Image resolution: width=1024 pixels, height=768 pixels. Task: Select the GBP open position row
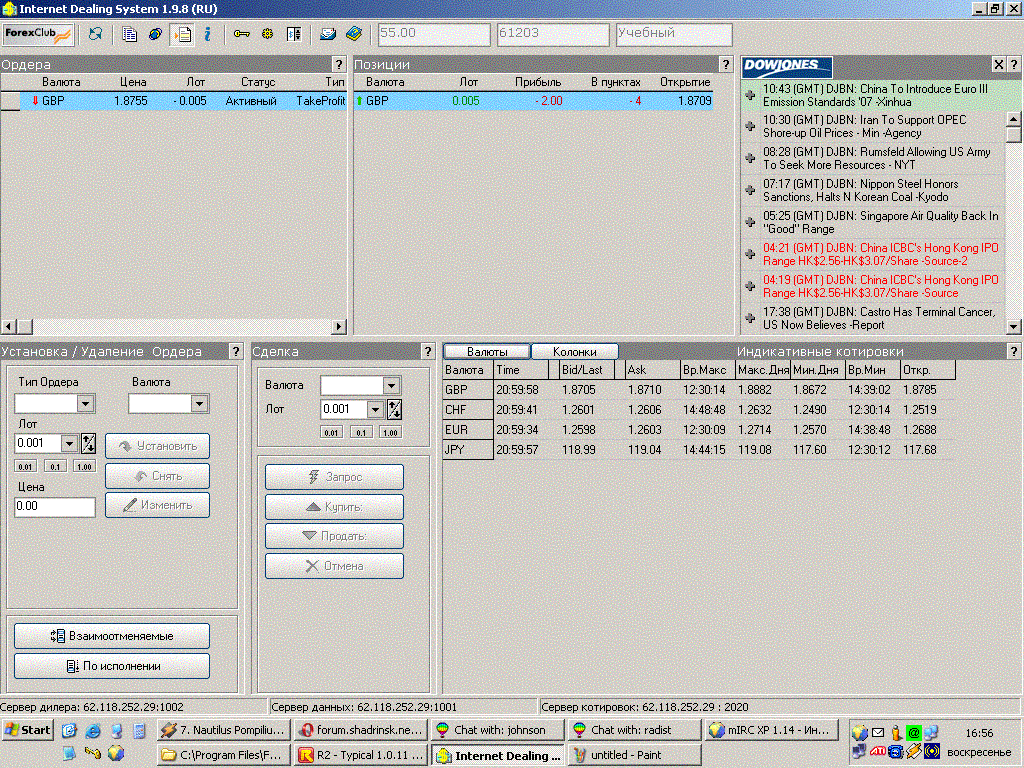point(533,101)
